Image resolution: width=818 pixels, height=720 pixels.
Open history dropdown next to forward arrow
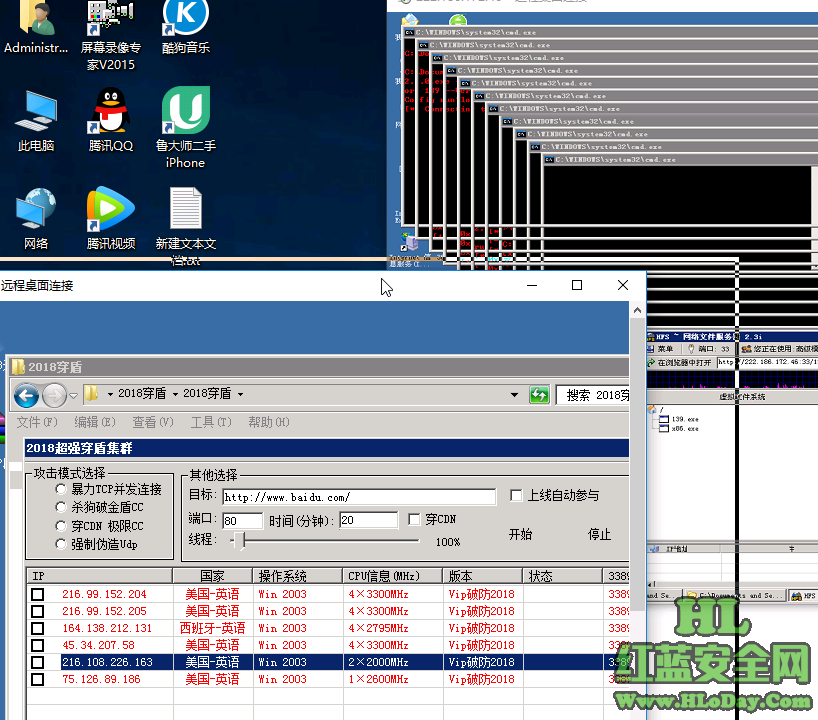point(74,396)
